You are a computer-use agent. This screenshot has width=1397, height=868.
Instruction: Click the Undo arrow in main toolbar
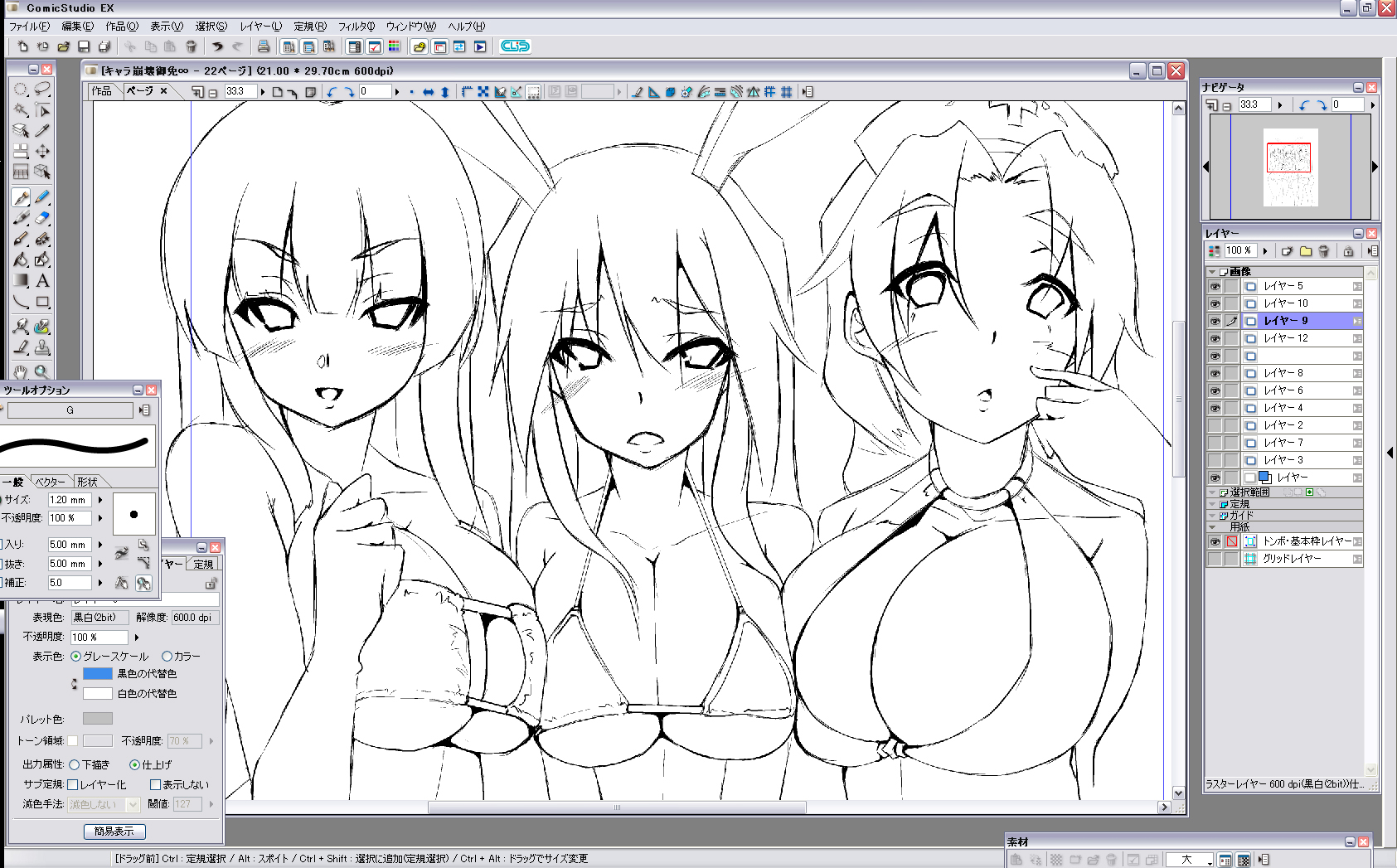217,46
